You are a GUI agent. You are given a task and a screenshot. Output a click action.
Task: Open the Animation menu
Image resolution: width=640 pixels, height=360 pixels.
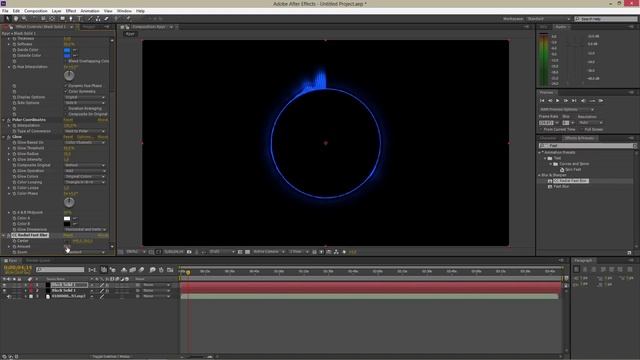(x=90, y=11)
